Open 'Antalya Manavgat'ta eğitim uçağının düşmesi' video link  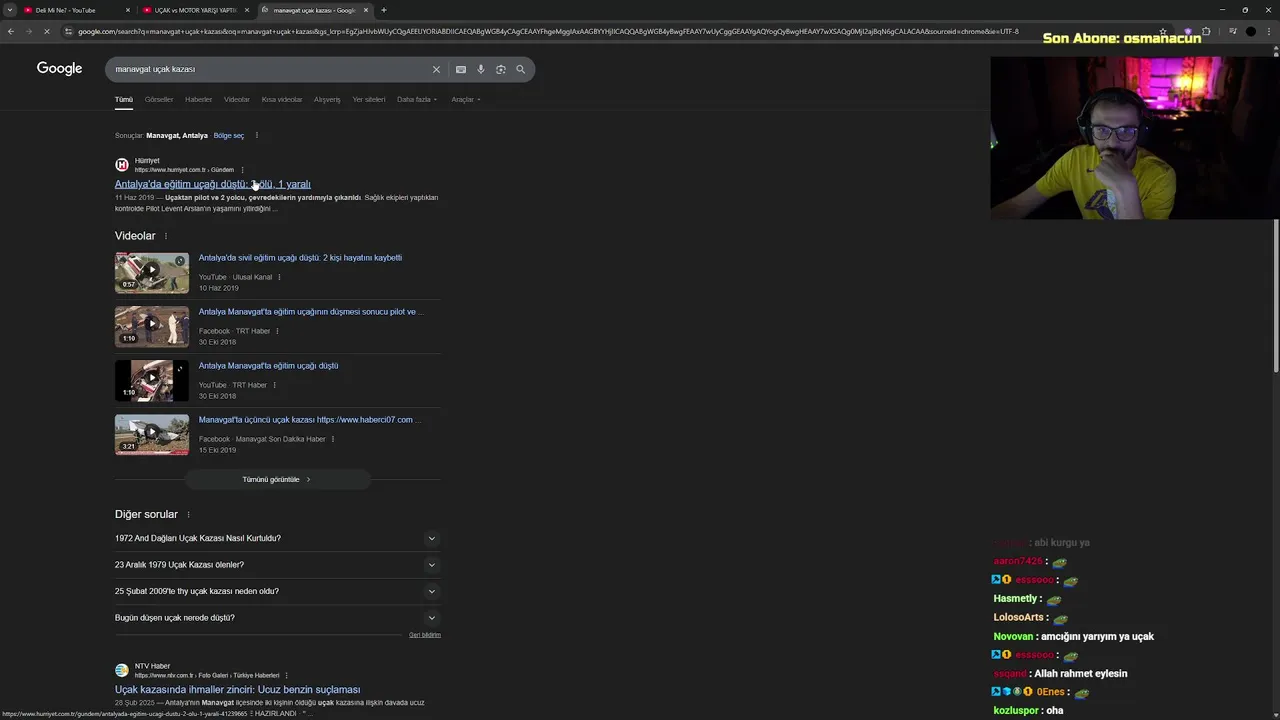(311, 312)
